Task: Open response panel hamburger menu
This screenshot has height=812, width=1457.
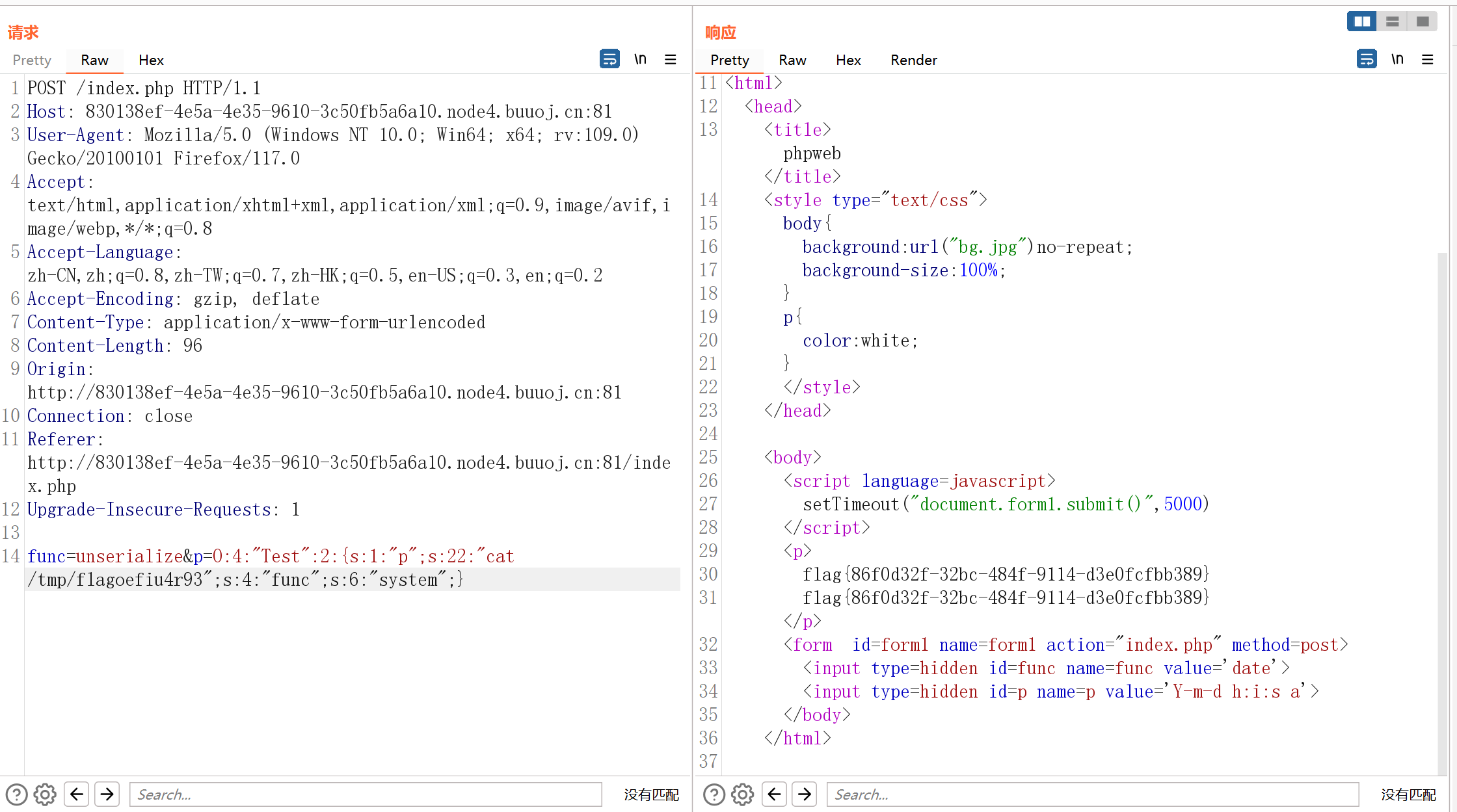Action: pos(1428,60)
